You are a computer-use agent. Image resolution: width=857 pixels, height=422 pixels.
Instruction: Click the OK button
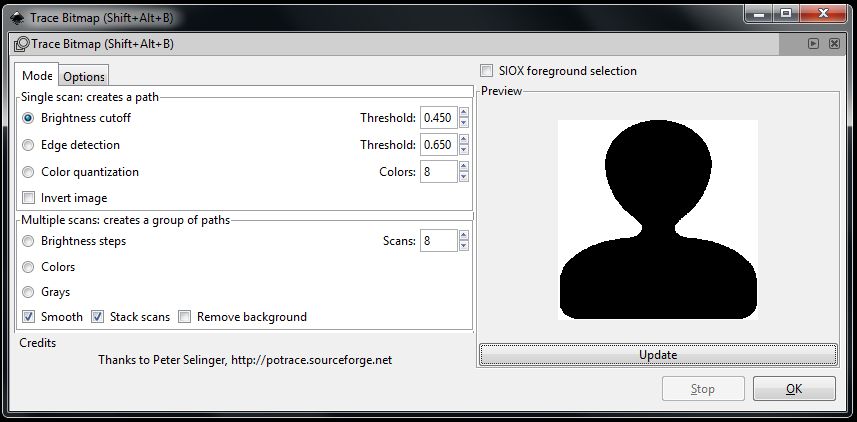(x=794, y=389)
